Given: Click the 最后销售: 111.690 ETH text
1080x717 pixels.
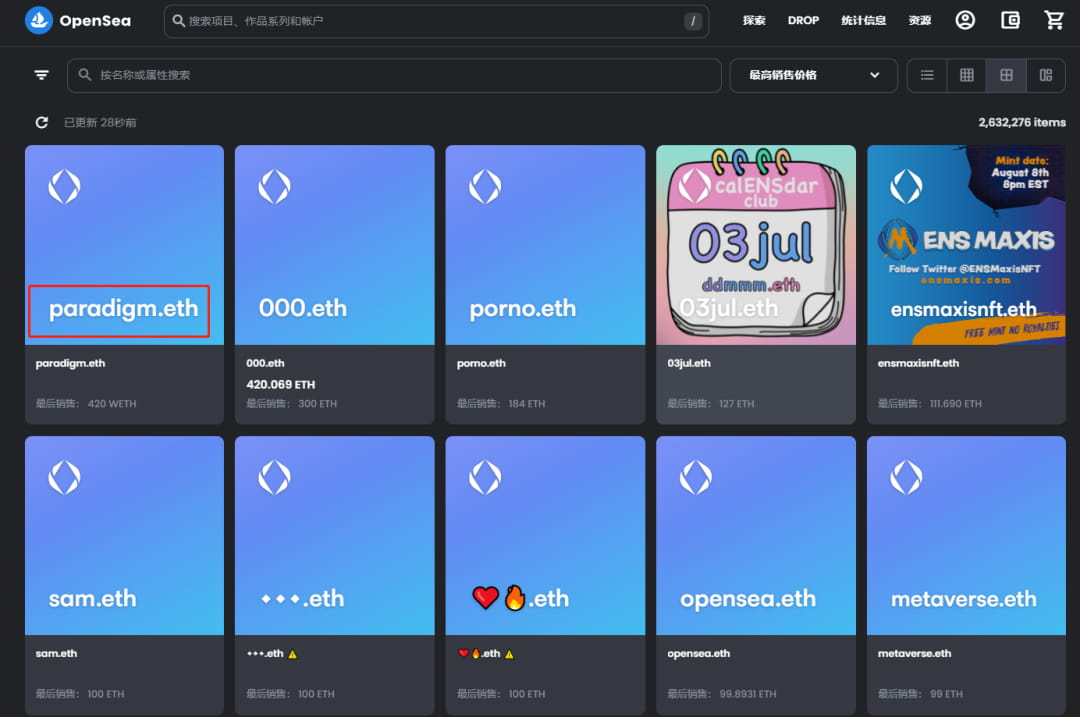Looking at the screenshot, I should 930,404.
